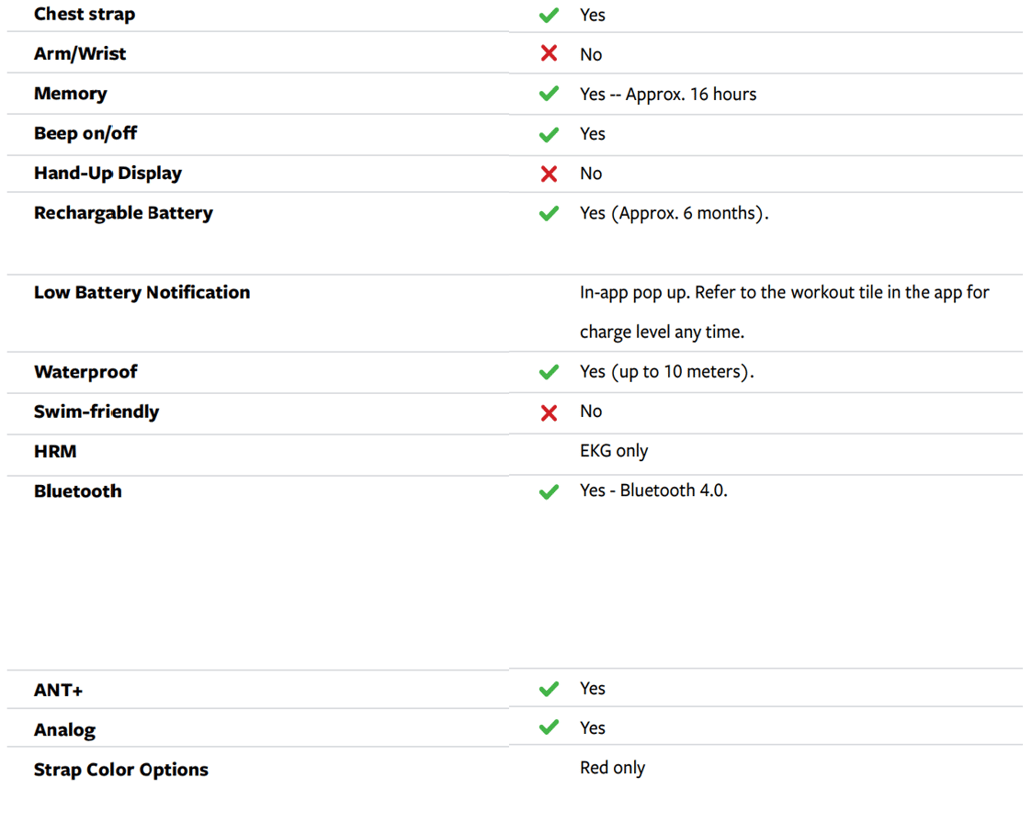Image resolution: width=1032 pixels, height=834 pixels.
Task: Select the Low Battery Notification label
Action: coord(142,293)
